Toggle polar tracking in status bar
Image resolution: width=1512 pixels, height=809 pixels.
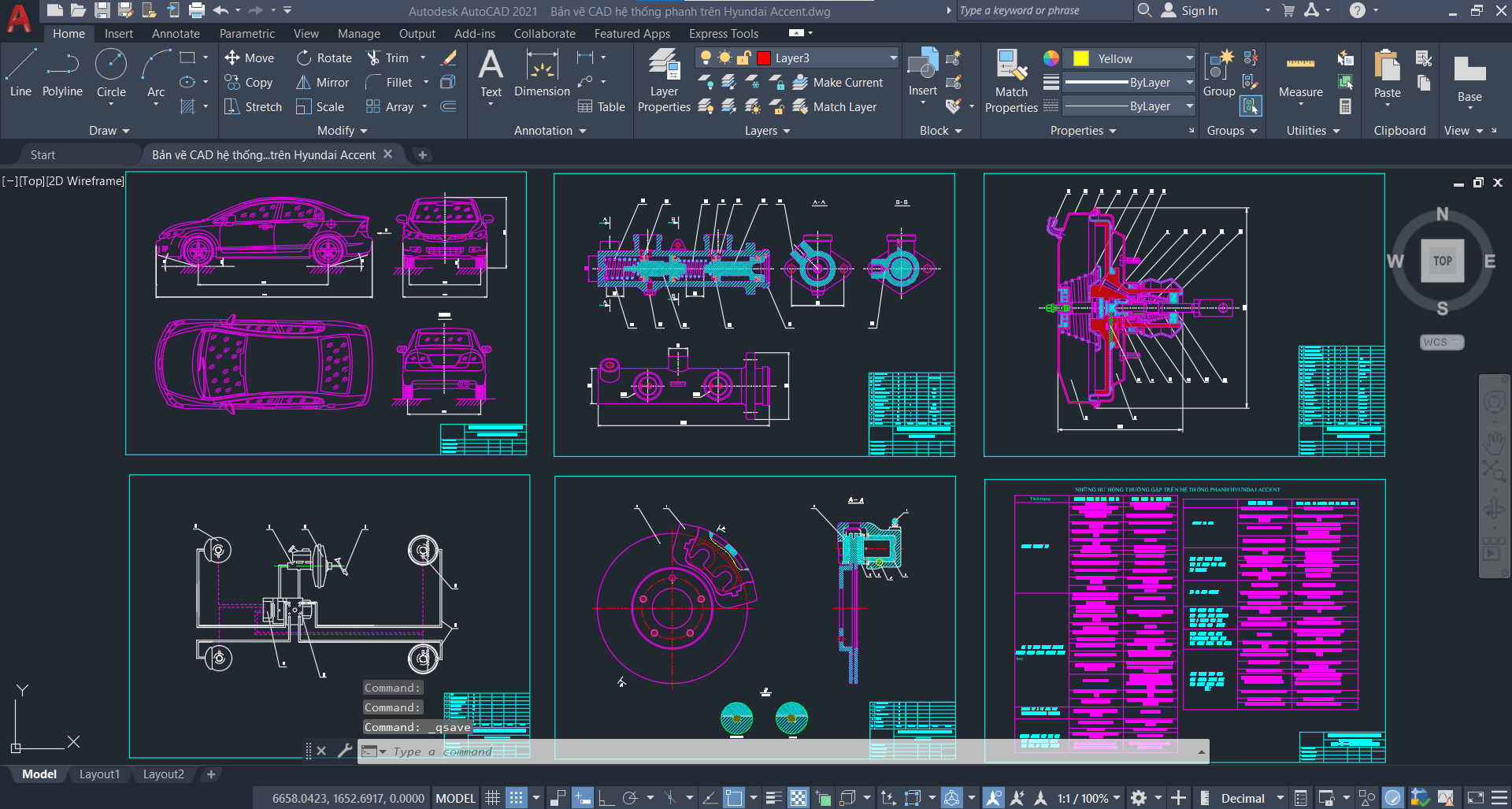tap(630, 798)
